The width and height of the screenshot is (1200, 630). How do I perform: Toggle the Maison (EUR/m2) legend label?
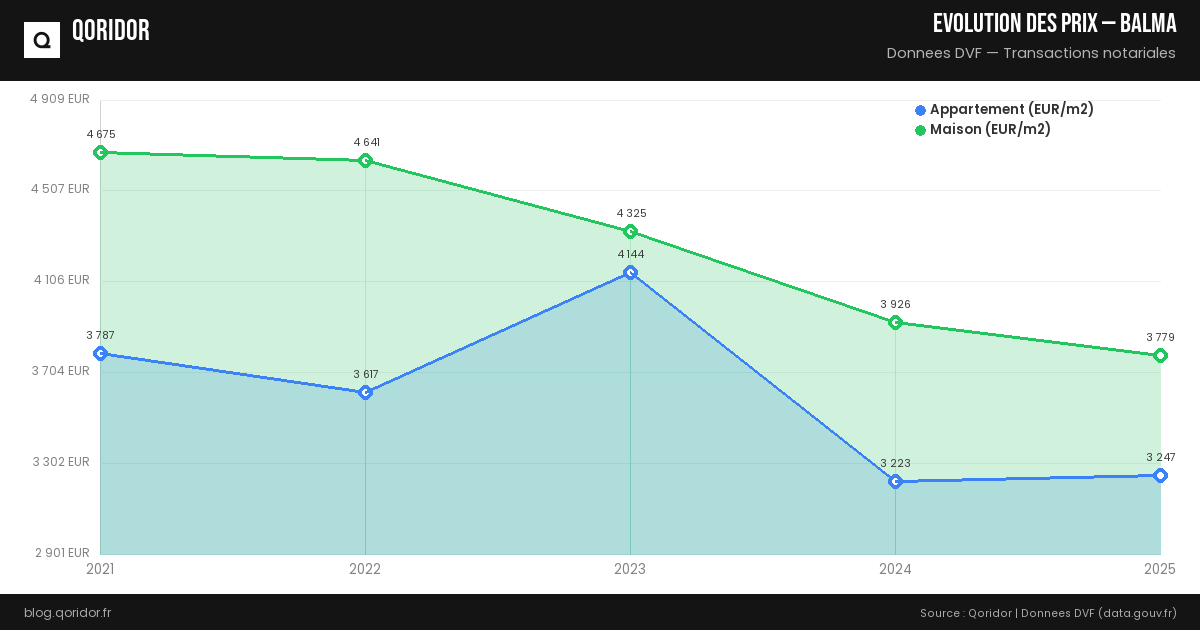(990, 130)
